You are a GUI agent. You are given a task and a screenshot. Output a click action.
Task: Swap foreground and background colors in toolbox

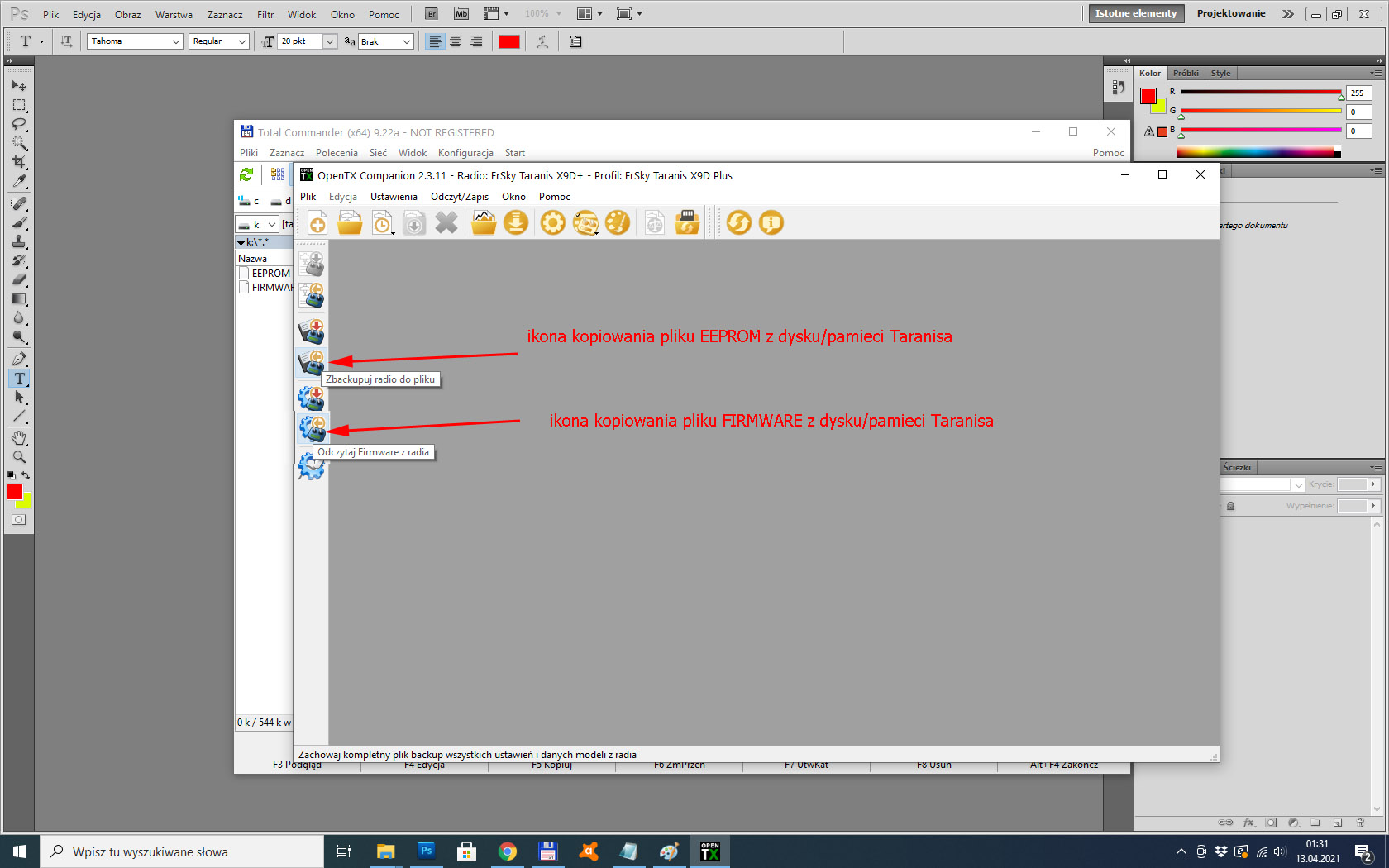tap(26, 475)
